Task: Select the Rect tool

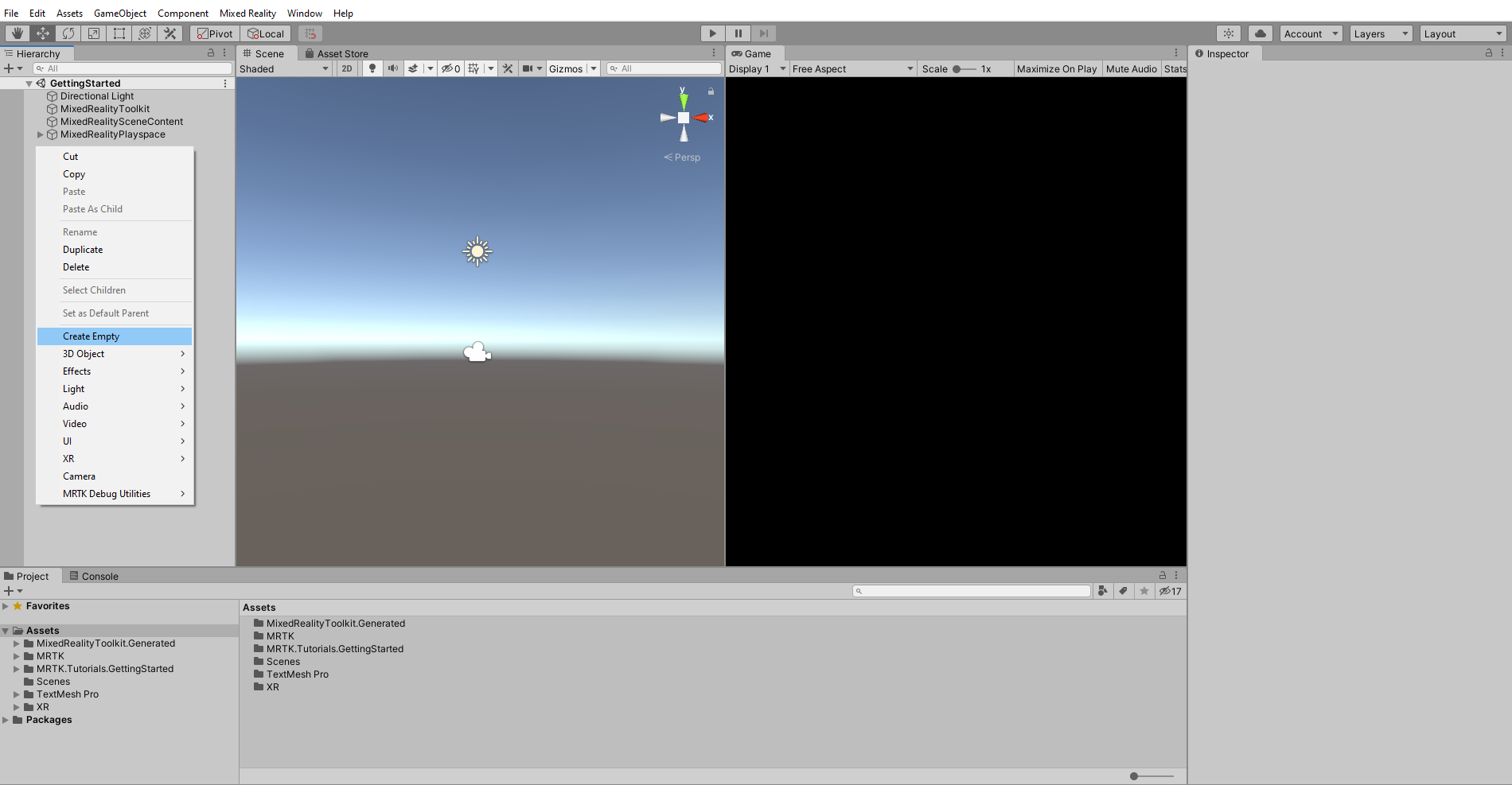Action: 119,33
